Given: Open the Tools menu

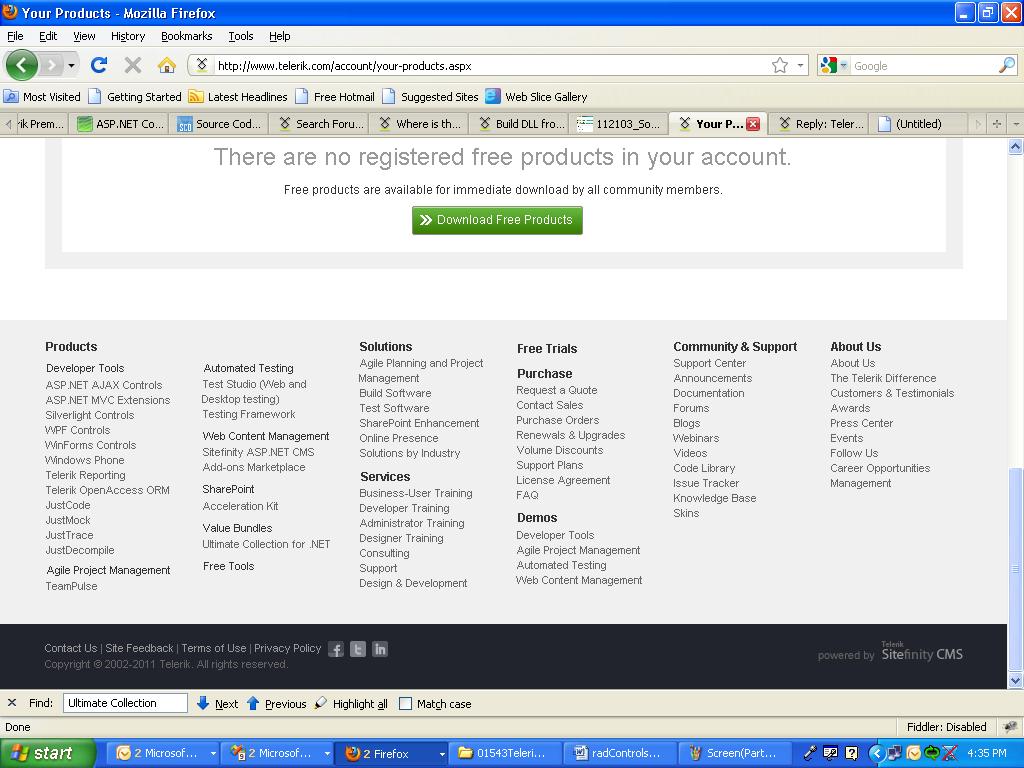Looking at the screenshot, I should pyautogui.click(x=240, y=36).
